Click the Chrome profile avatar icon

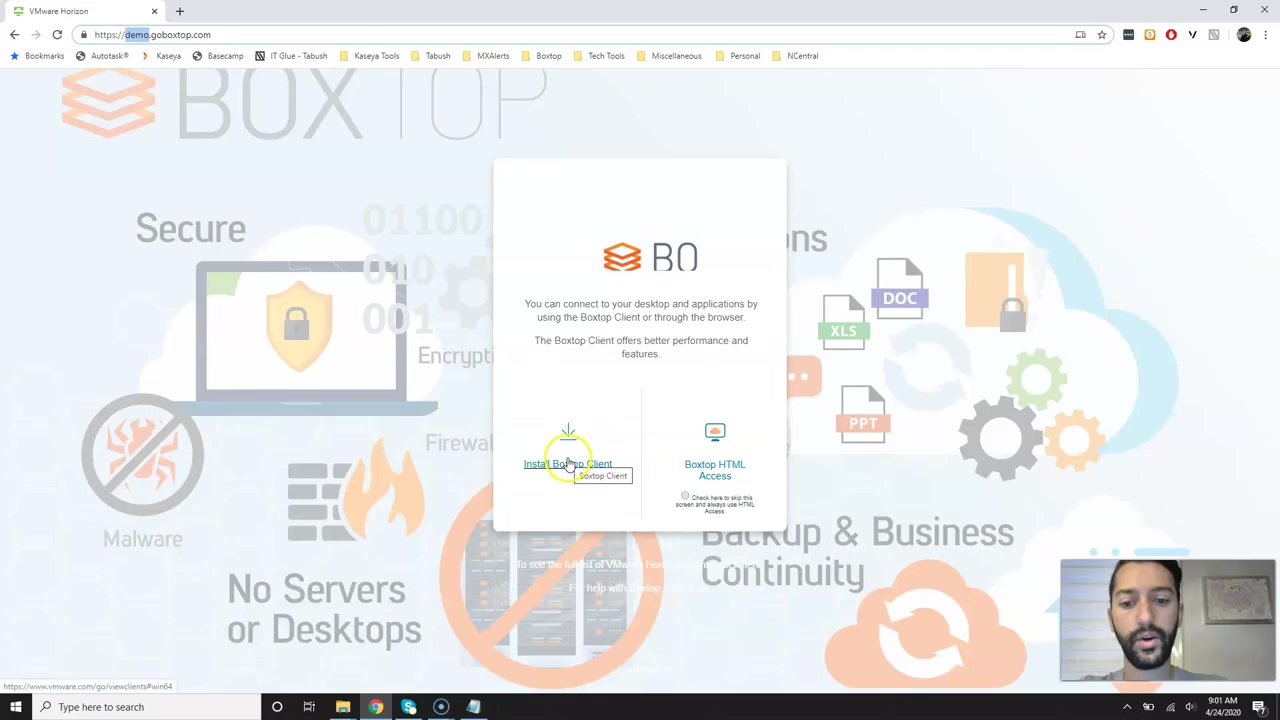tap(1244, 35)
